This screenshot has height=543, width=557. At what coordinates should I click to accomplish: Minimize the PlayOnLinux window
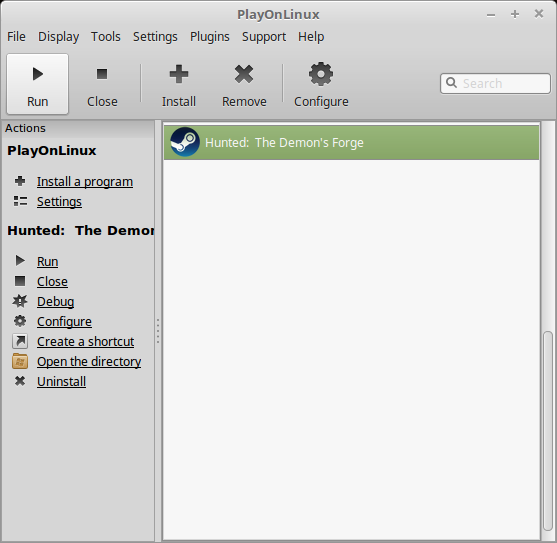[491, 15]
